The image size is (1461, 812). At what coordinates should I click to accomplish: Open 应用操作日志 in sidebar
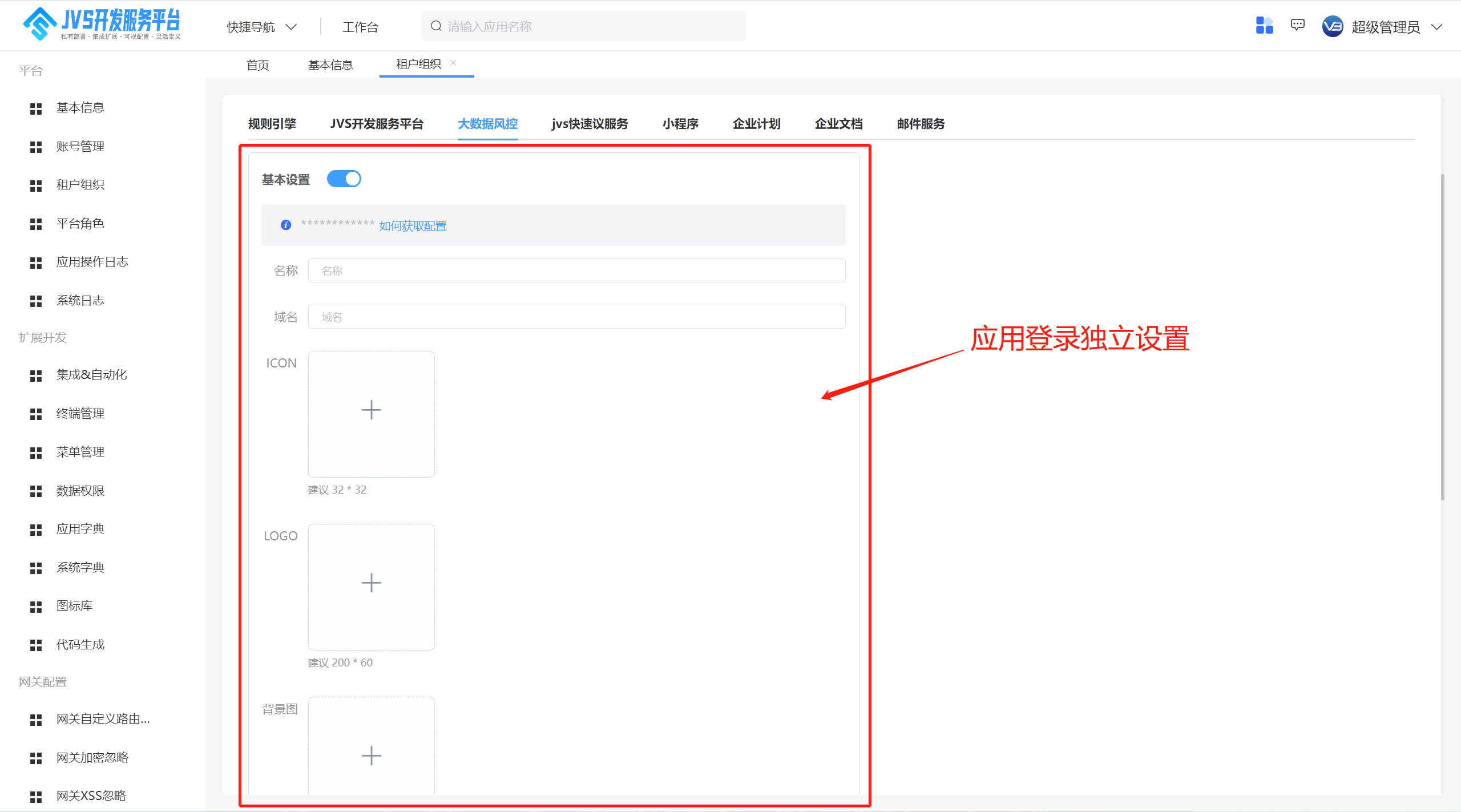pyautogui.click(x=92, y=262)
